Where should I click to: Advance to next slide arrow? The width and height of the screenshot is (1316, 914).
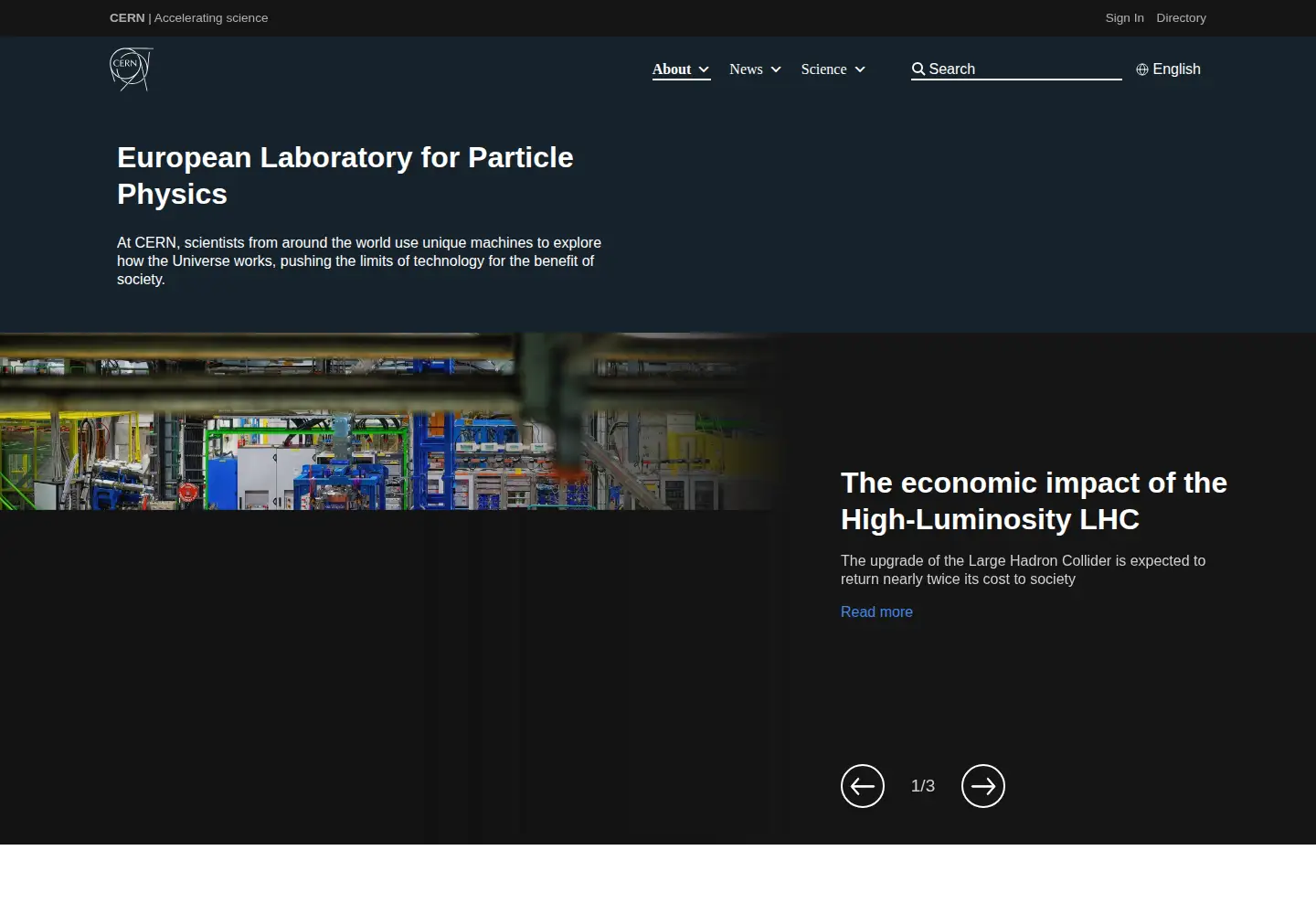(x=983, y=786)
